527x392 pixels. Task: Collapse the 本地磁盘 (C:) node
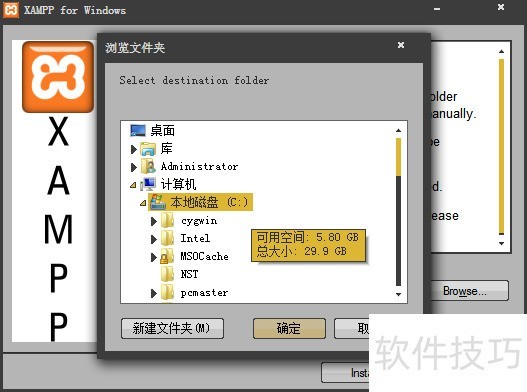click(143, 203)
